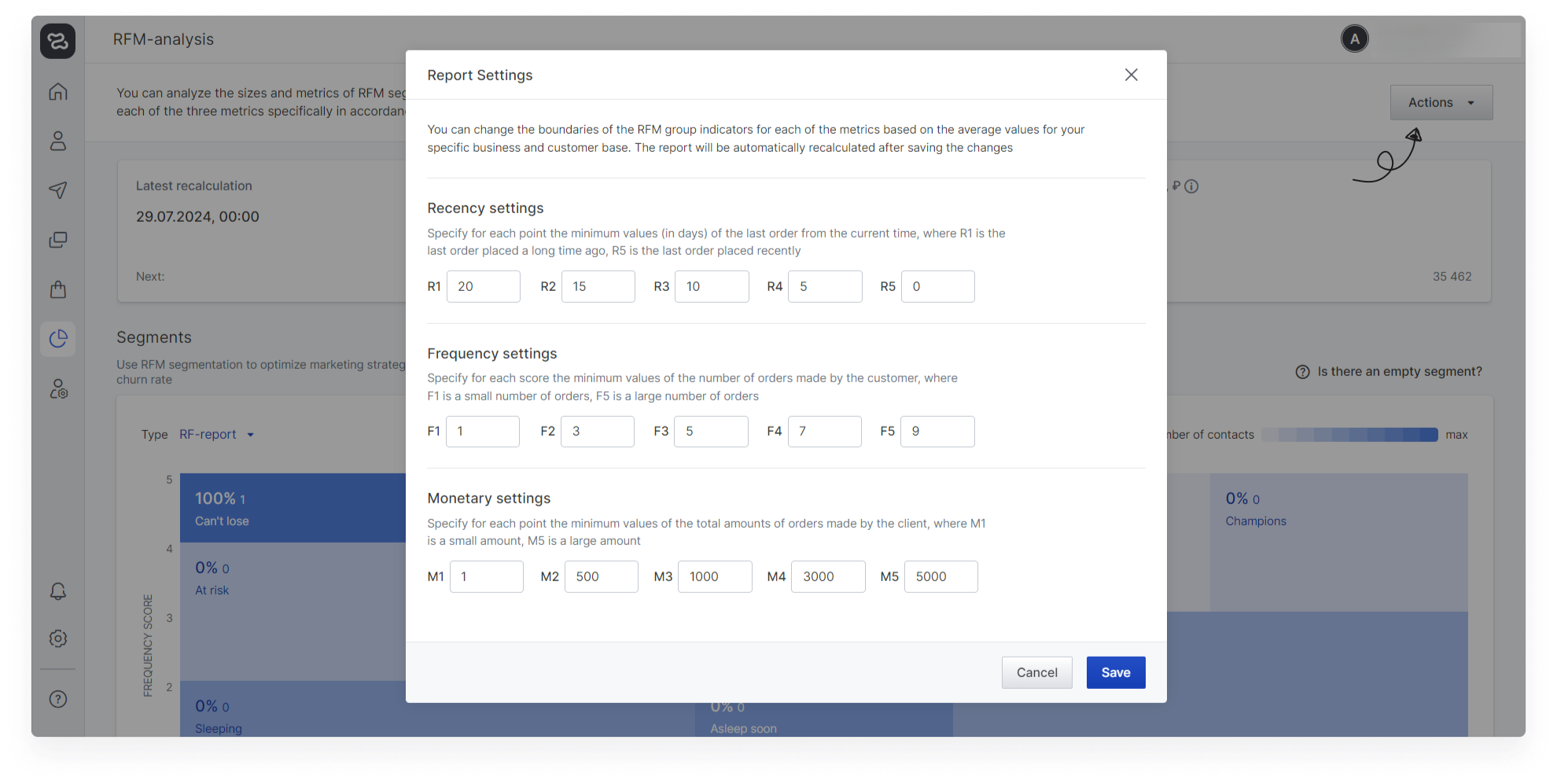Open the copy/templates icon in sidebar

click(x=57, y=240)
